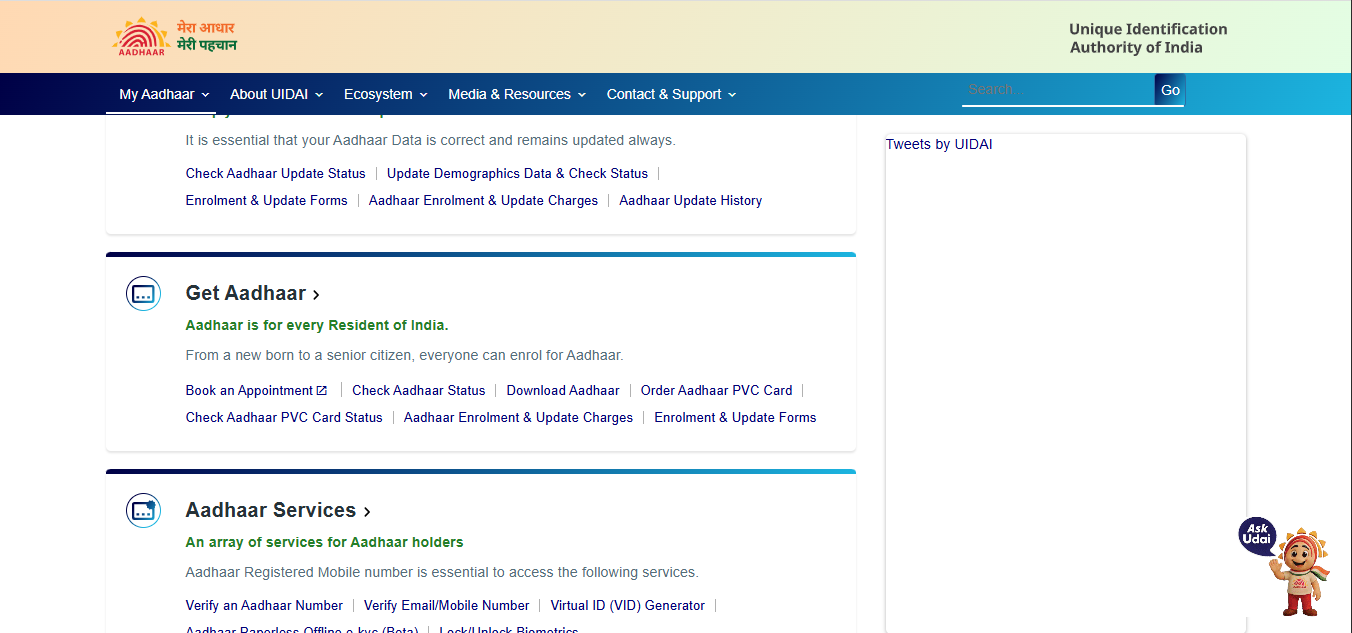Click the Get Aadhaar section card icon
Viewport: 1352px width, 633px height.
click(x=143, y=294)
